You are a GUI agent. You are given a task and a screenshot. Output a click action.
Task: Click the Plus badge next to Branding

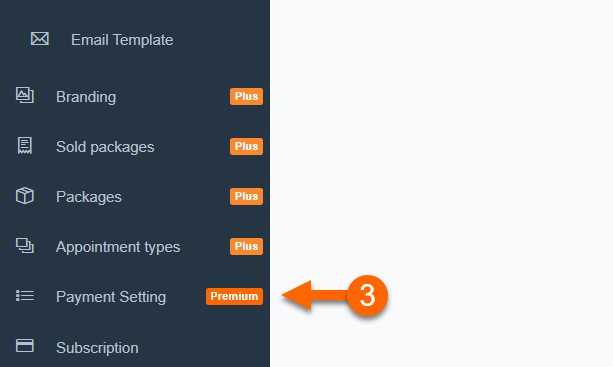246,96
